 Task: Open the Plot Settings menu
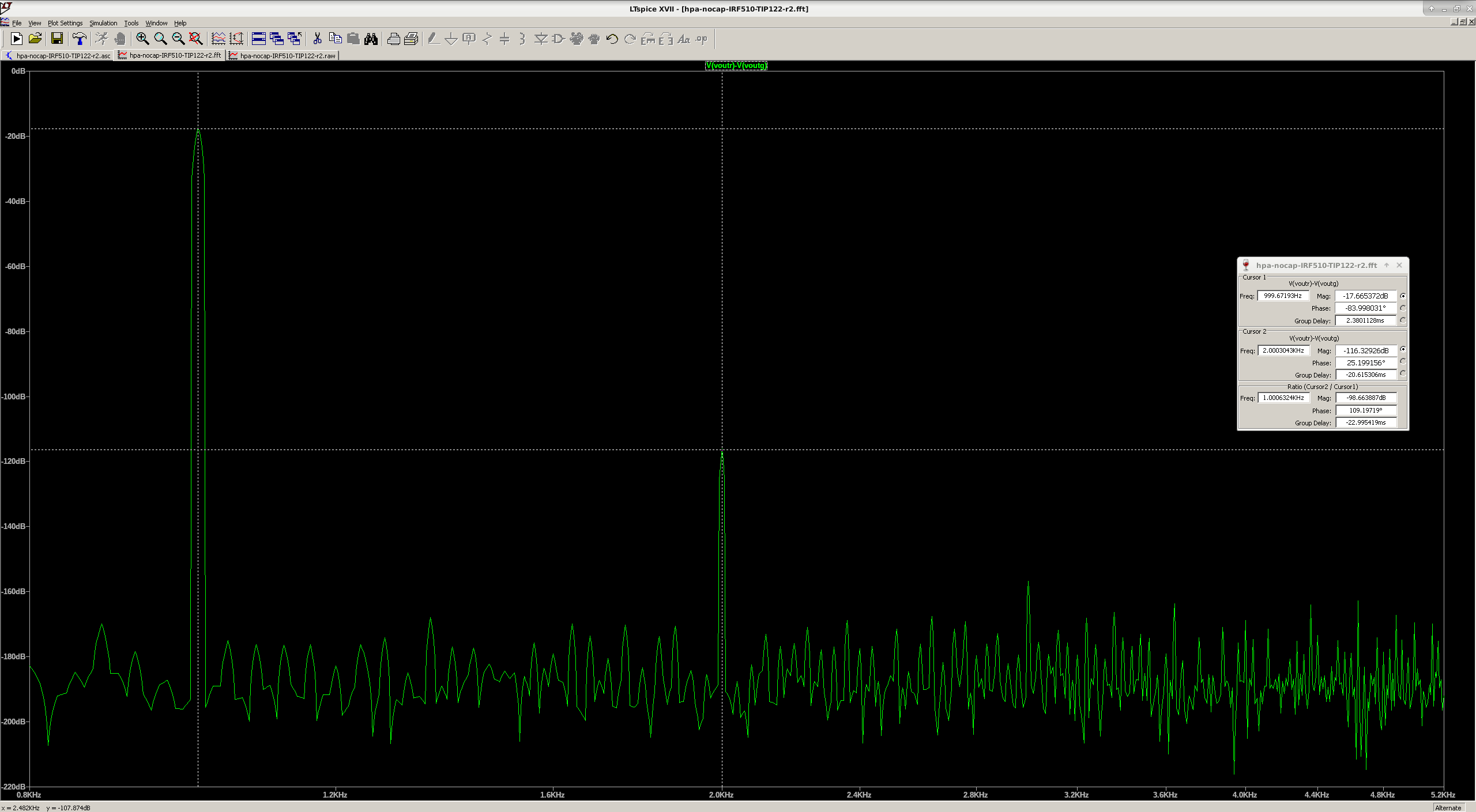tap(65, 23)
